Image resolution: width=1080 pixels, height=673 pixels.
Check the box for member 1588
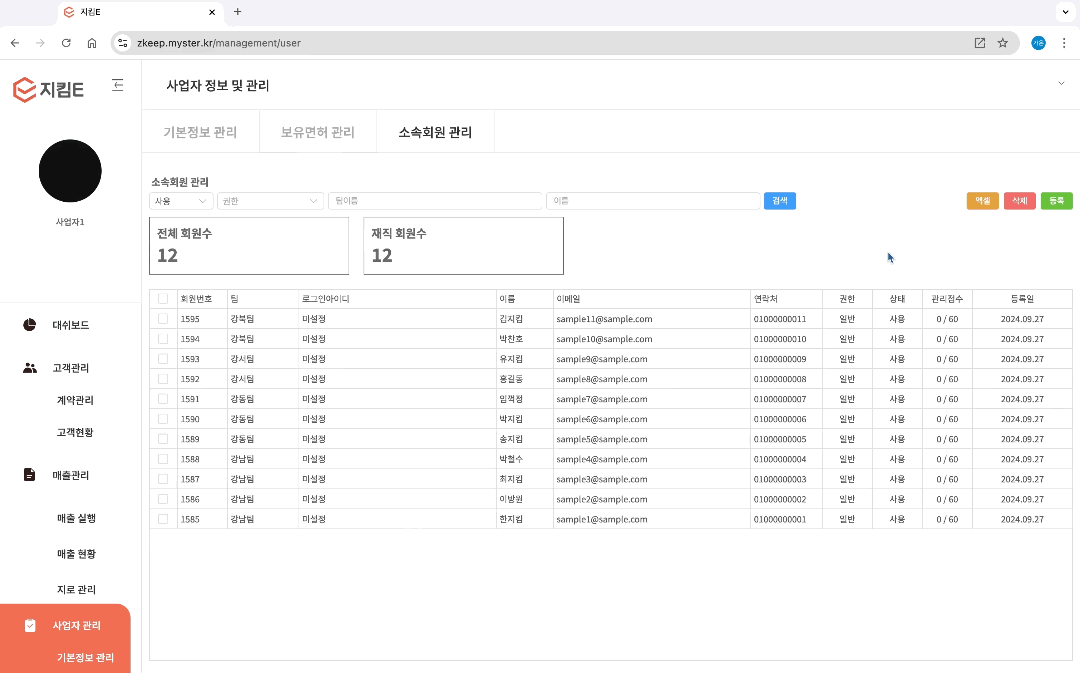point(163,458)
